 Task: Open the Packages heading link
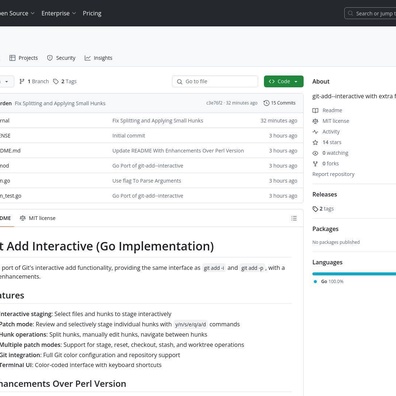pos(325,229)
